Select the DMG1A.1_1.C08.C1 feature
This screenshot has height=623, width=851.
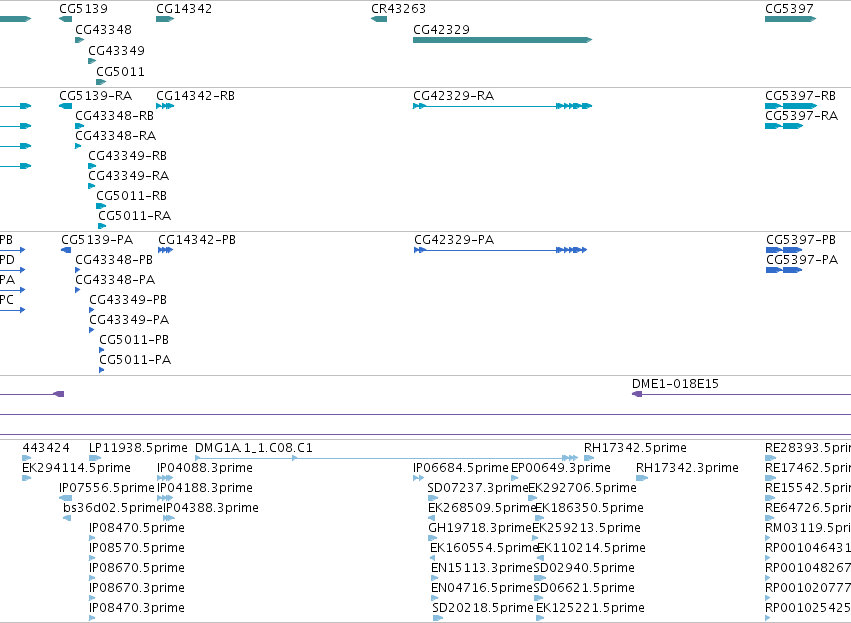(386, 458)
